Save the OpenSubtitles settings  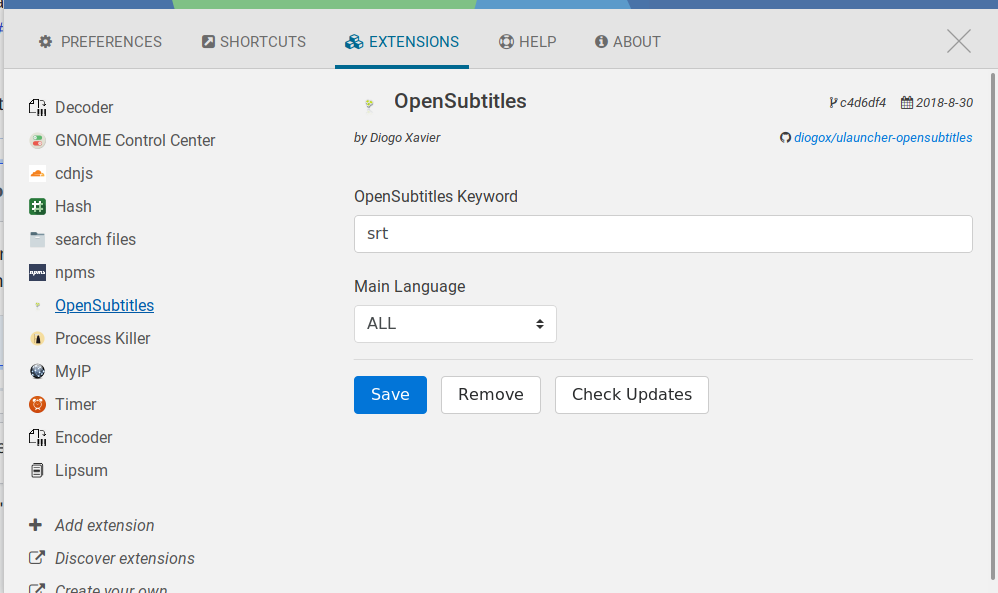pos(390,395)
